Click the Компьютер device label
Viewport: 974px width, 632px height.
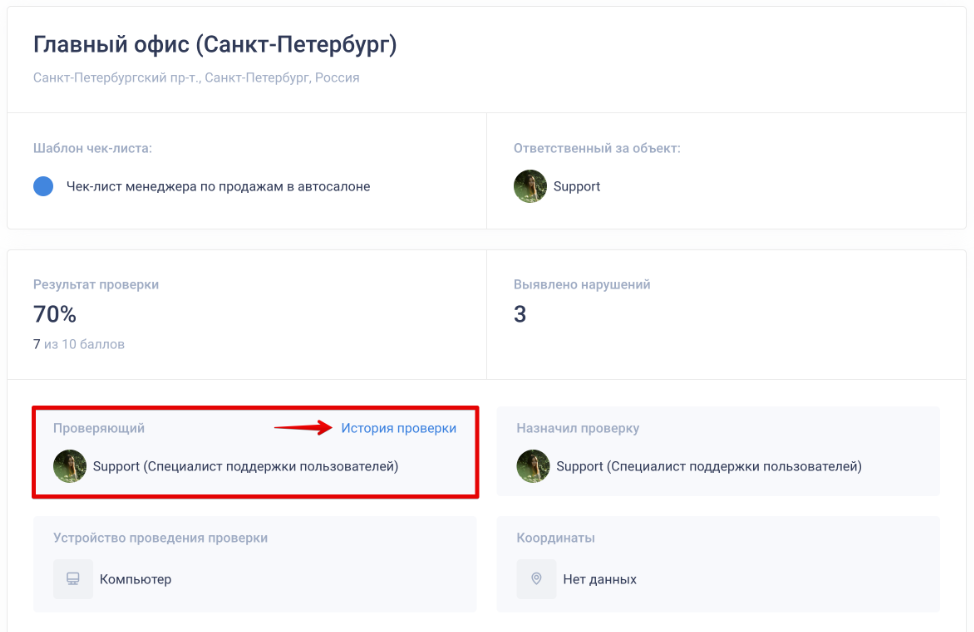(135, 579)
